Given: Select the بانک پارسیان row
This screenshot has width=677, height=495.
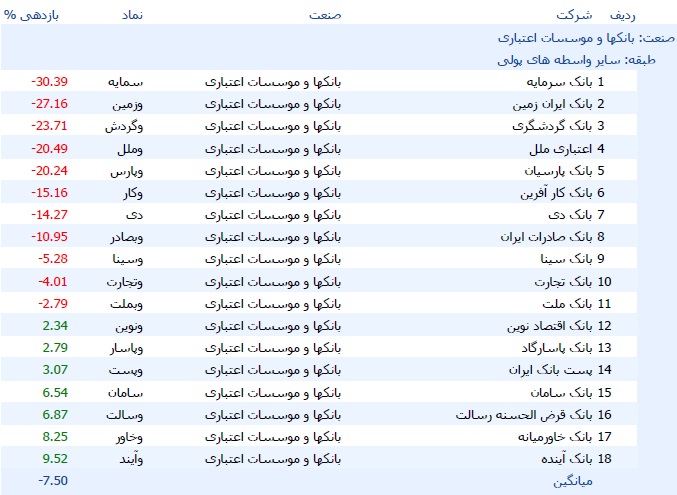Looking at the screenshot, I should tap(319, 171).
